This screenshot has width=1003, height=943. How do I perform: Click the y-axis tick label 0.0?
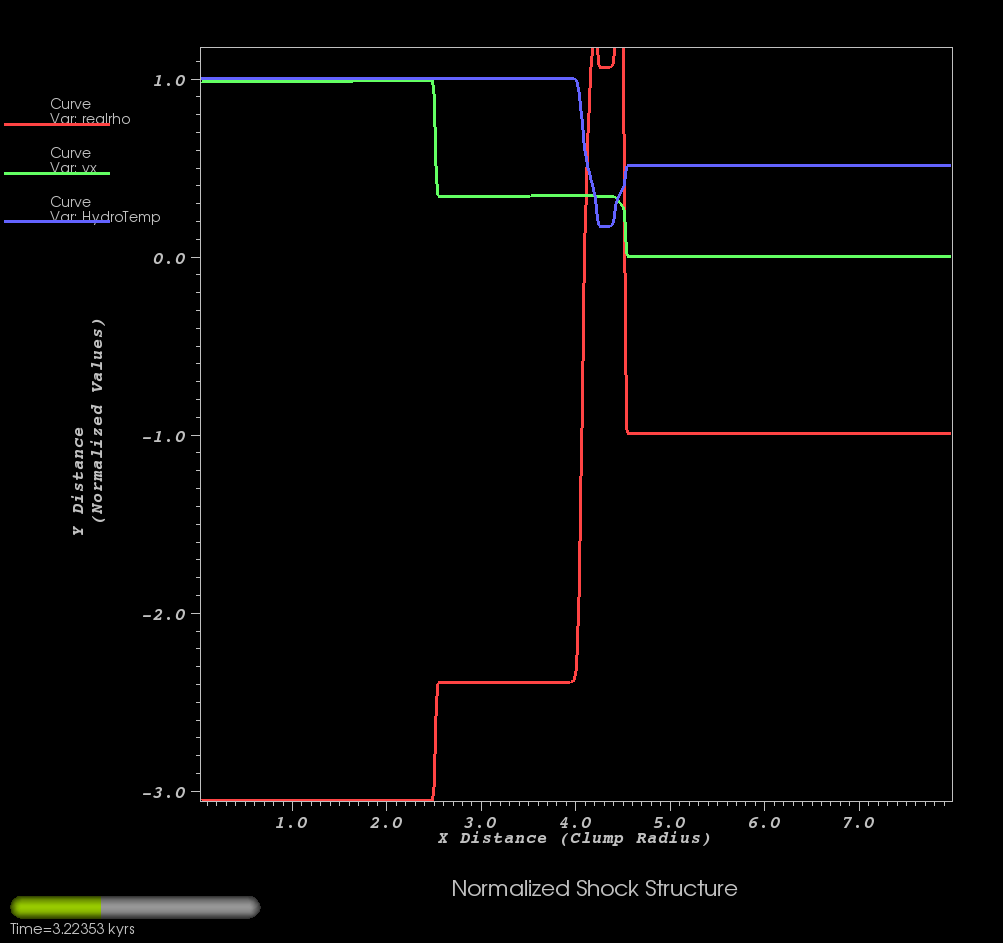pos(169,258)
